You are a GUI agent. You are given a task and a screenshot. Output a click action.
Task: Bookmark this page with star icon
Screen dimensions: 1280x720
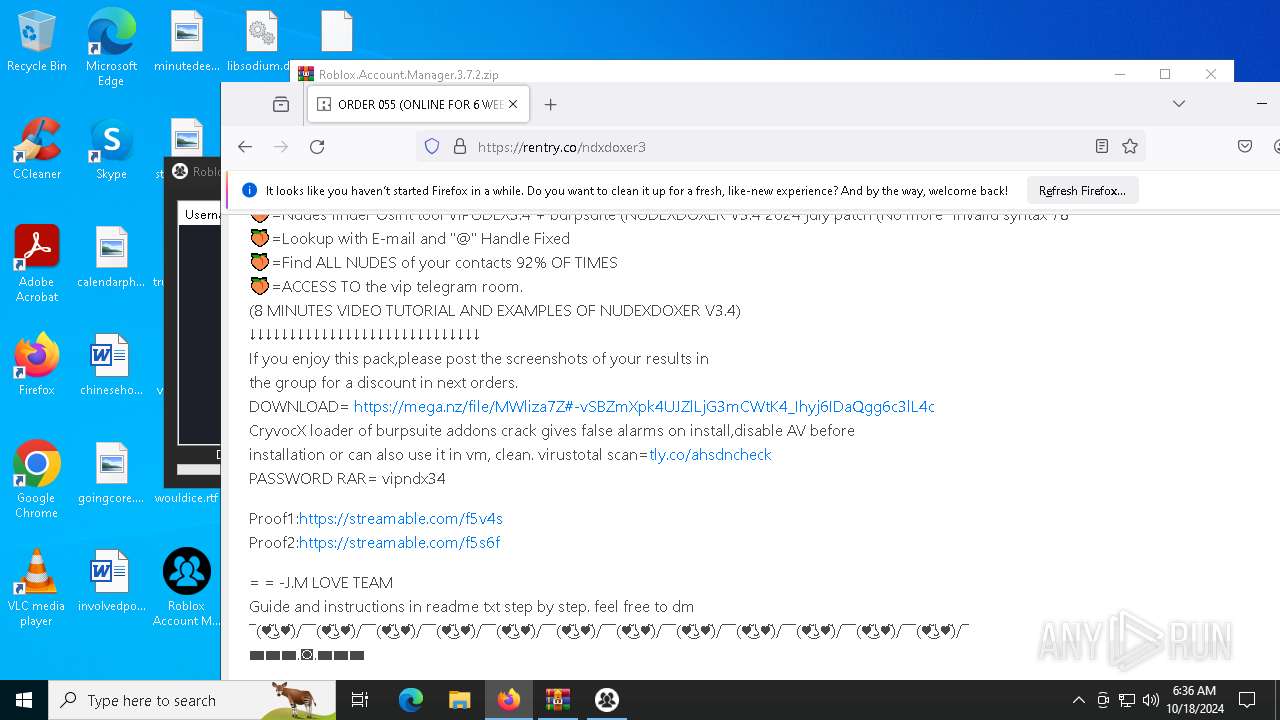pyautogui.click(x=1130, y=147)
